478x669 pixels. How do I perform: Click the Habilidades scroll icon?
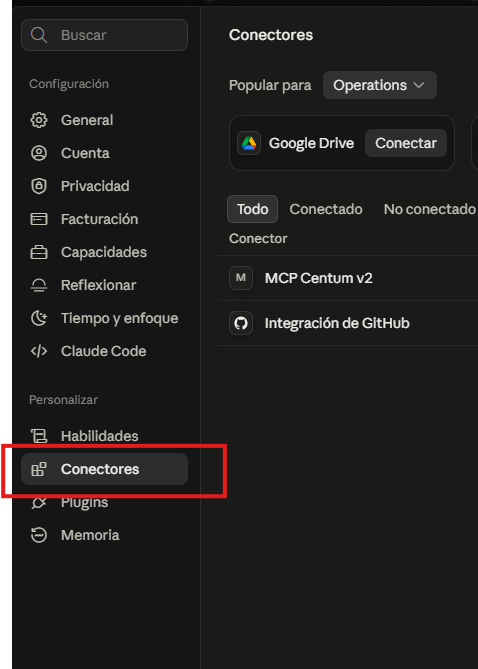[39, 436]
